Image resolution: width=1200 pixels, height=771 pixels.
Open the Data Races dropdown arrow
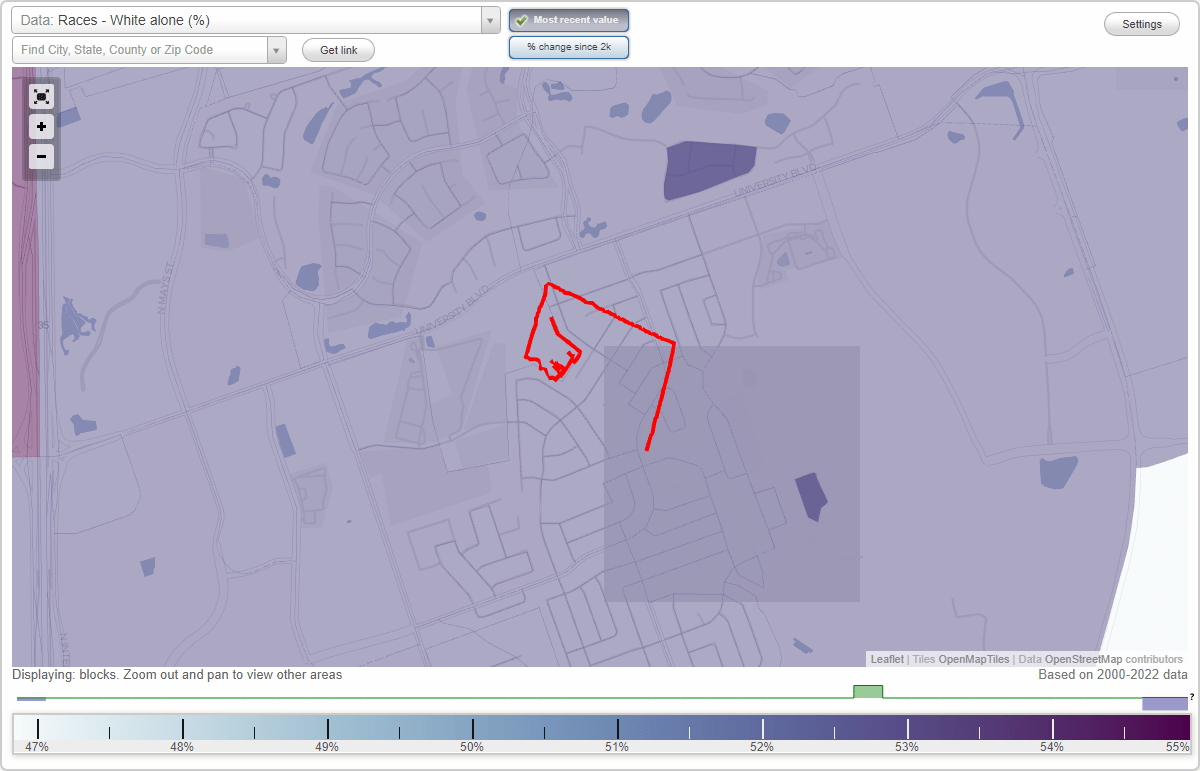pyautogui.click(x=490, y=20)
